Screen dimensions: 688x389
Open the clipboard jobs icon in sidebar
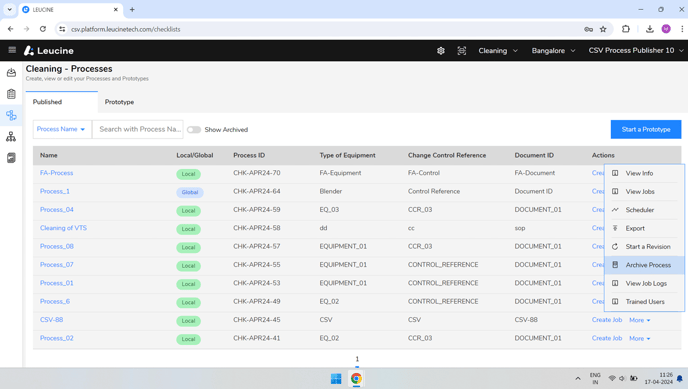point(11,94)
